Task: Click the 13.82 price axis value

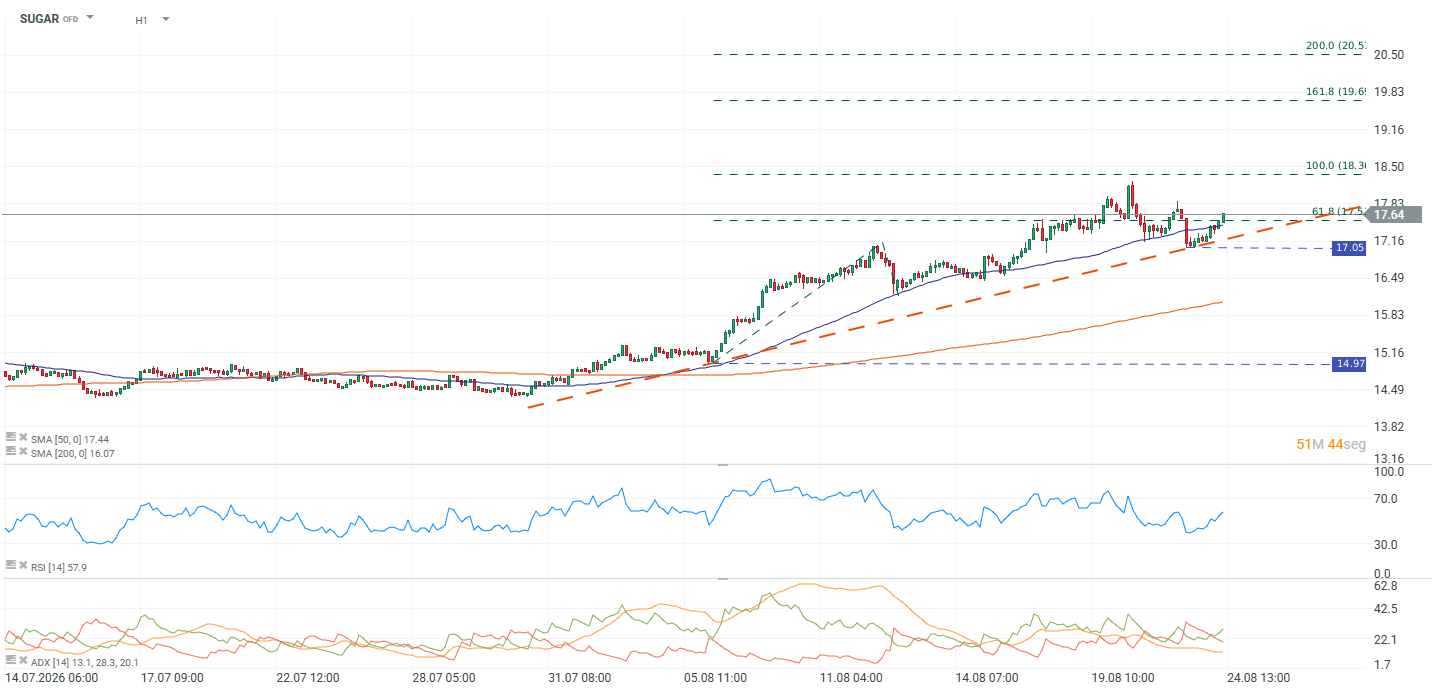Action: (x=1389, y=427)
